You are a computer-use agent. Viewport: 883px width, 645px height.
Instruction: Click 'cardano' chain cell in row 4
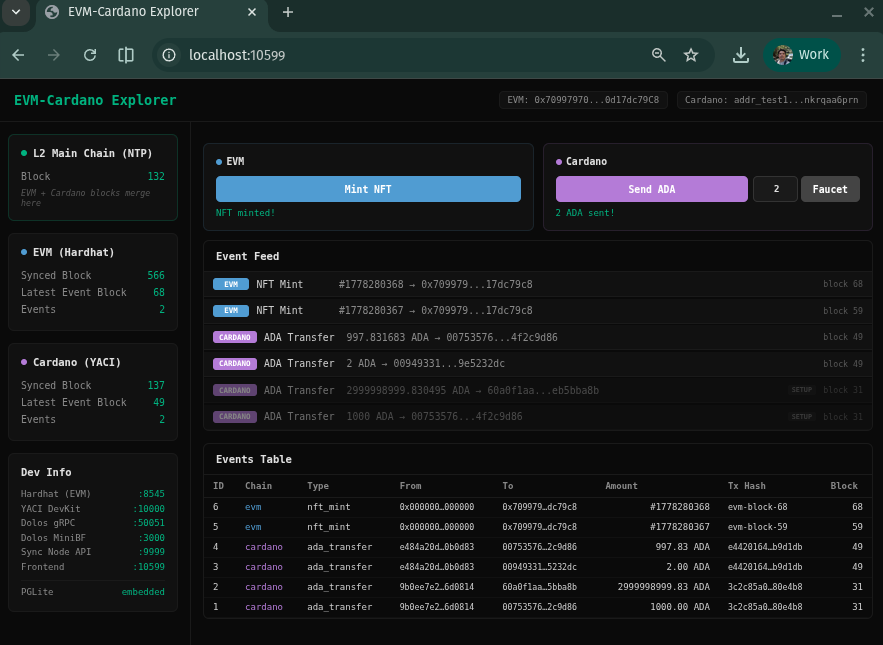click(x=264, y=547)
